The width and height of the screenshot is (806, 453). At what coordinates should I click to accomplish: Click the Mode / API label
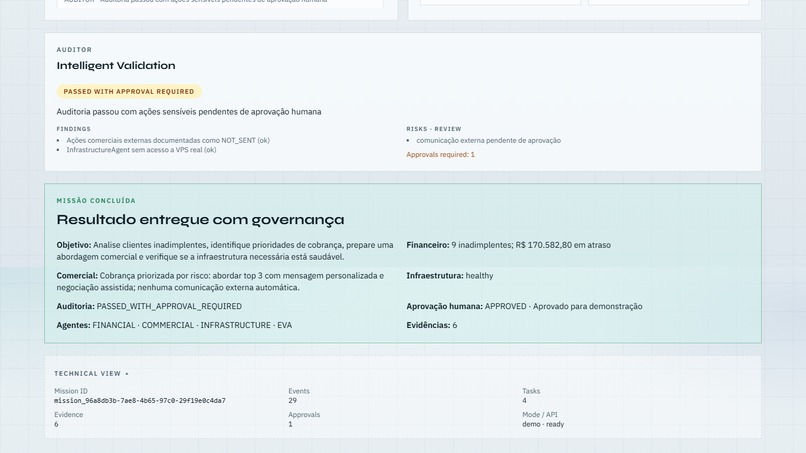(x=540, y=414)
